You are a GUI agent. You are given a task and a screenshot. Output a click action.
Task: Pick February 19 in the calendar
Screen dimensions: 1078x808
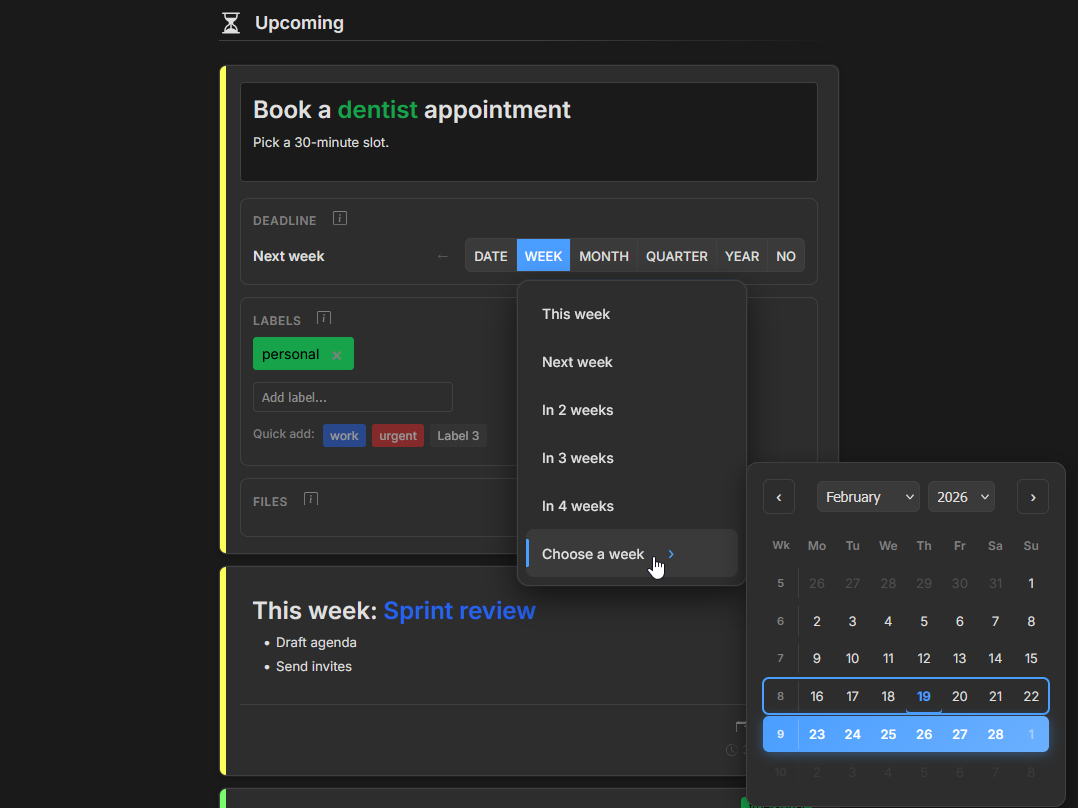pyautogui.click(x=924, y=697)
